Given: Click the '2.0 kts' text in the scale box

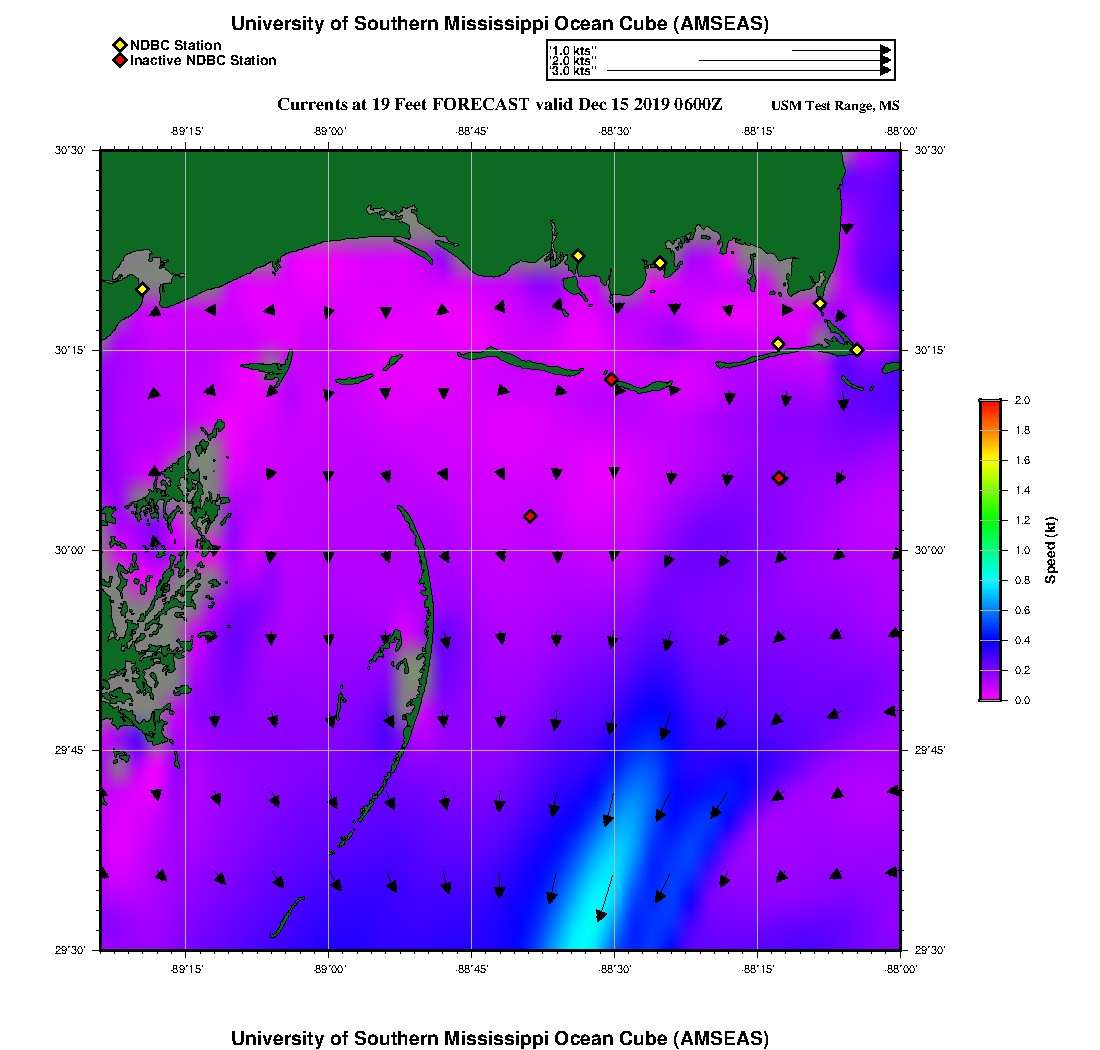Looking at the screenshot, I should coord(572,61).
